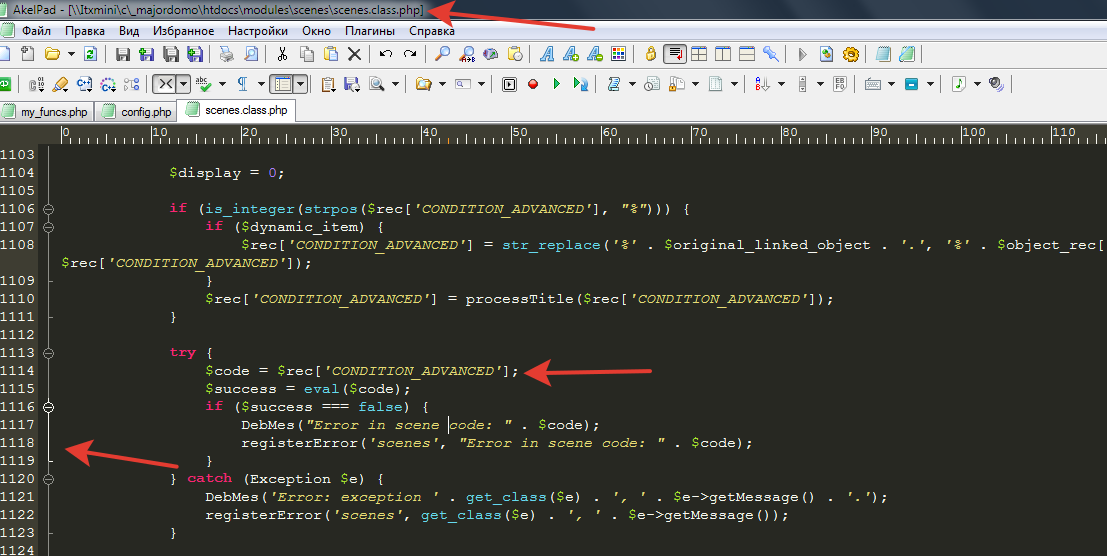Click the Font letter A icon
Image resolution: width=1107 pixels, height=556 pixels.
click(546, 54)
